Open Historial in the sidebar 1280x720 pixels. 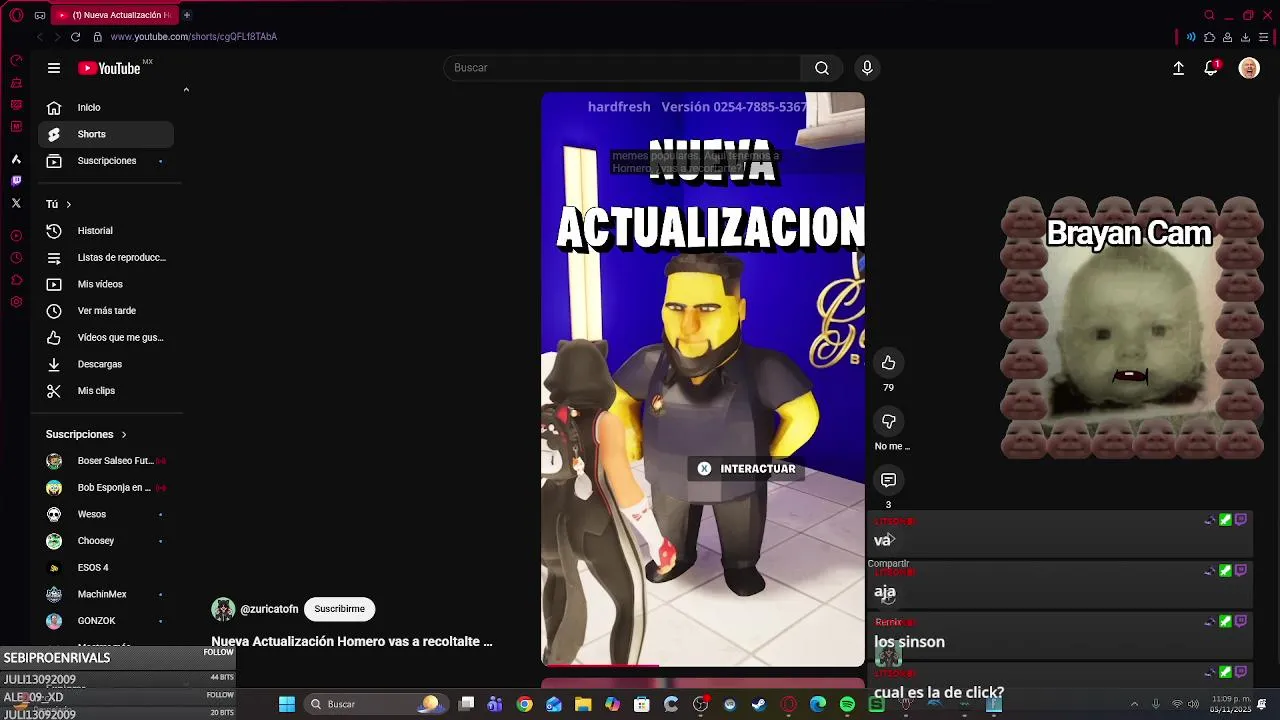click(x=106, y=231)
